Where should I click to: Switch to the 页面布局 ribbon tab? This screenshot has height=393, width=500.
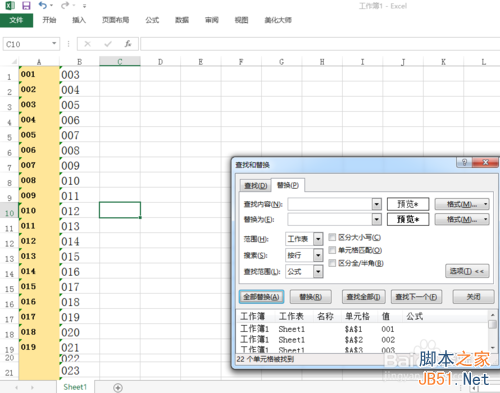[115, 20]
